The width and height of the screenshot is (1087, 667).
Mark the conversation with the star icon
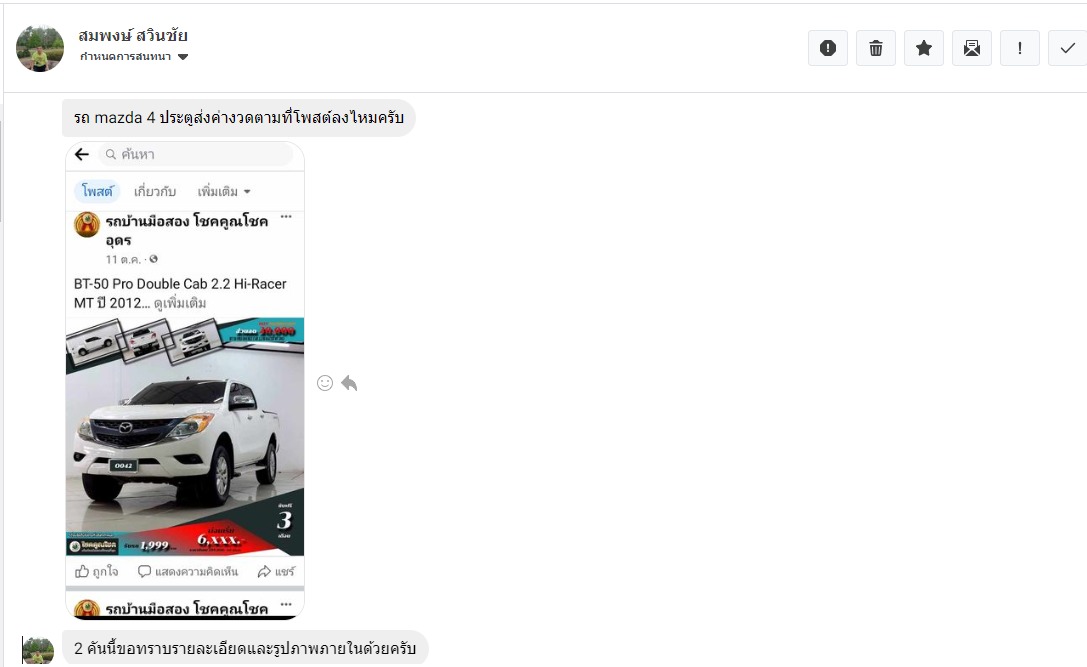pos(923,48)
